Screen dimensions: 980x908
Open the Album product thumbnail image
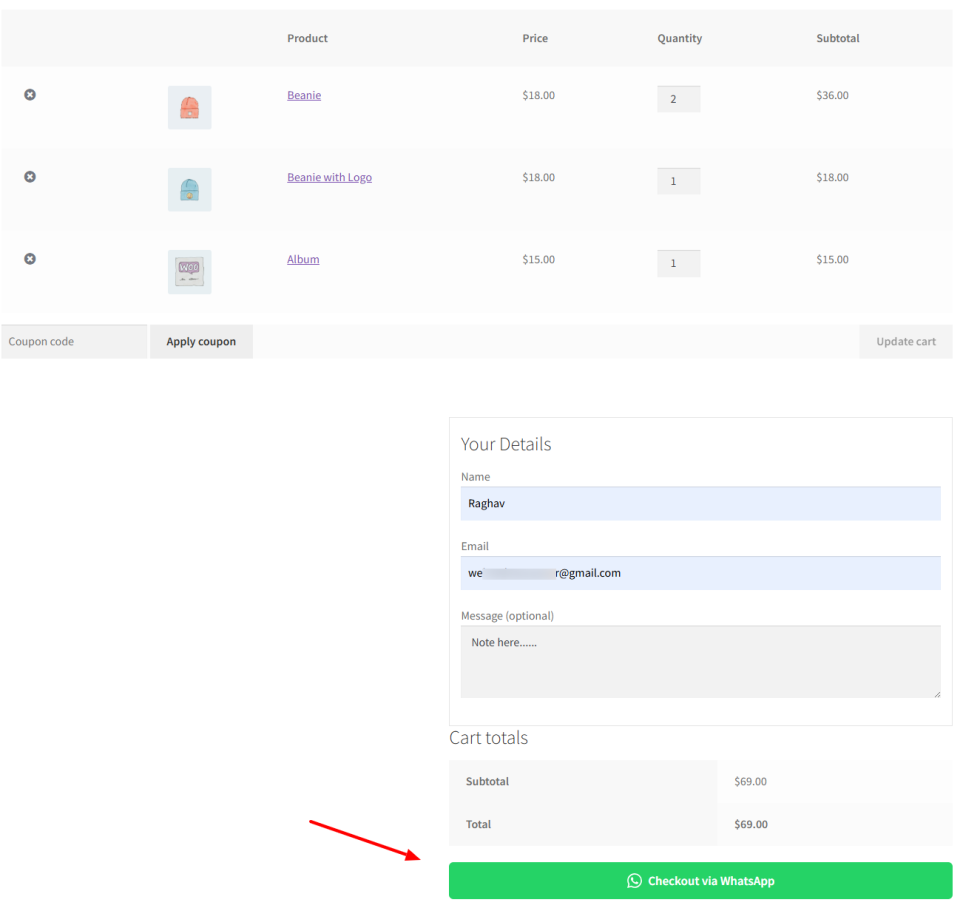[189, 271]
